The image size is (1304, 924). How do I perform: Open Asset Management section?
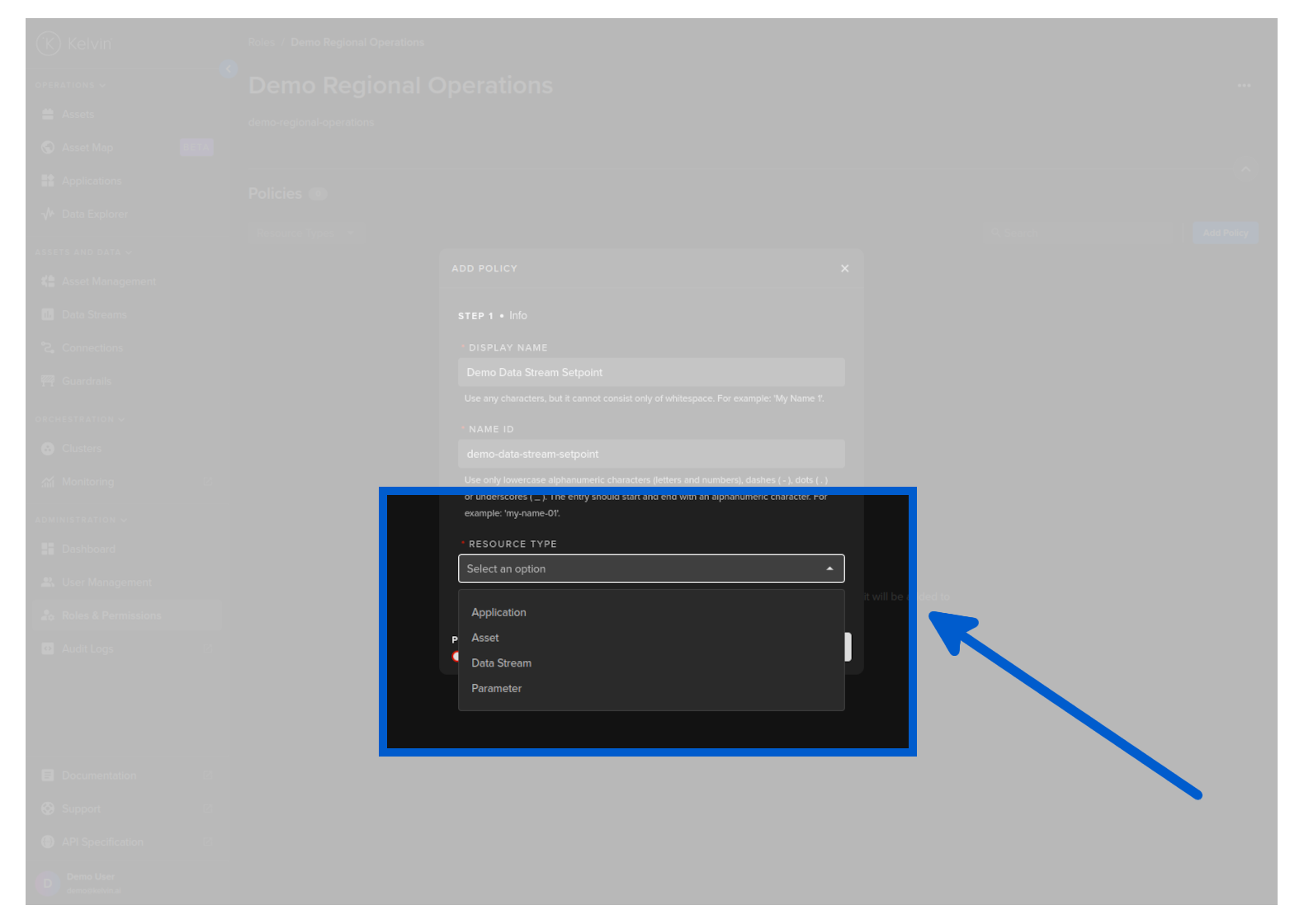point(108,281)
